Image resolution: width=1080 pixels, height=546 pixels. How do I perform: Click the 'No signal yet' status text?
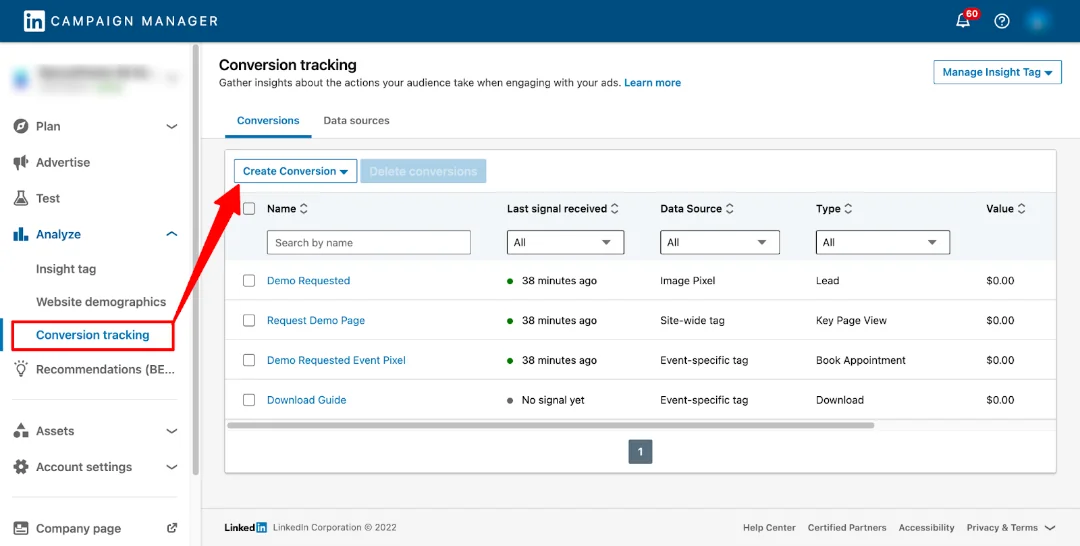click(553, 400)
